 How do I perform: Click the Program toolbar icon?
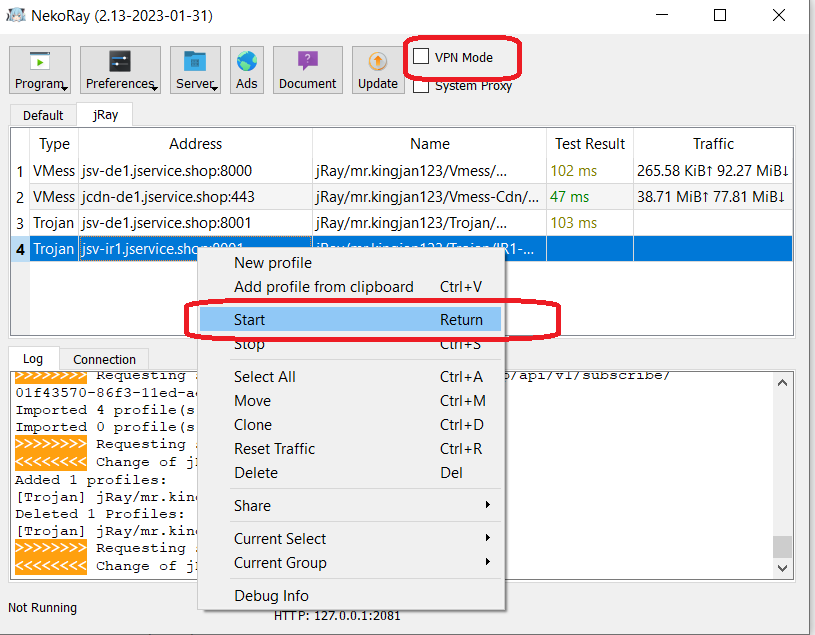pyautogui.click(x=40, y=62)
